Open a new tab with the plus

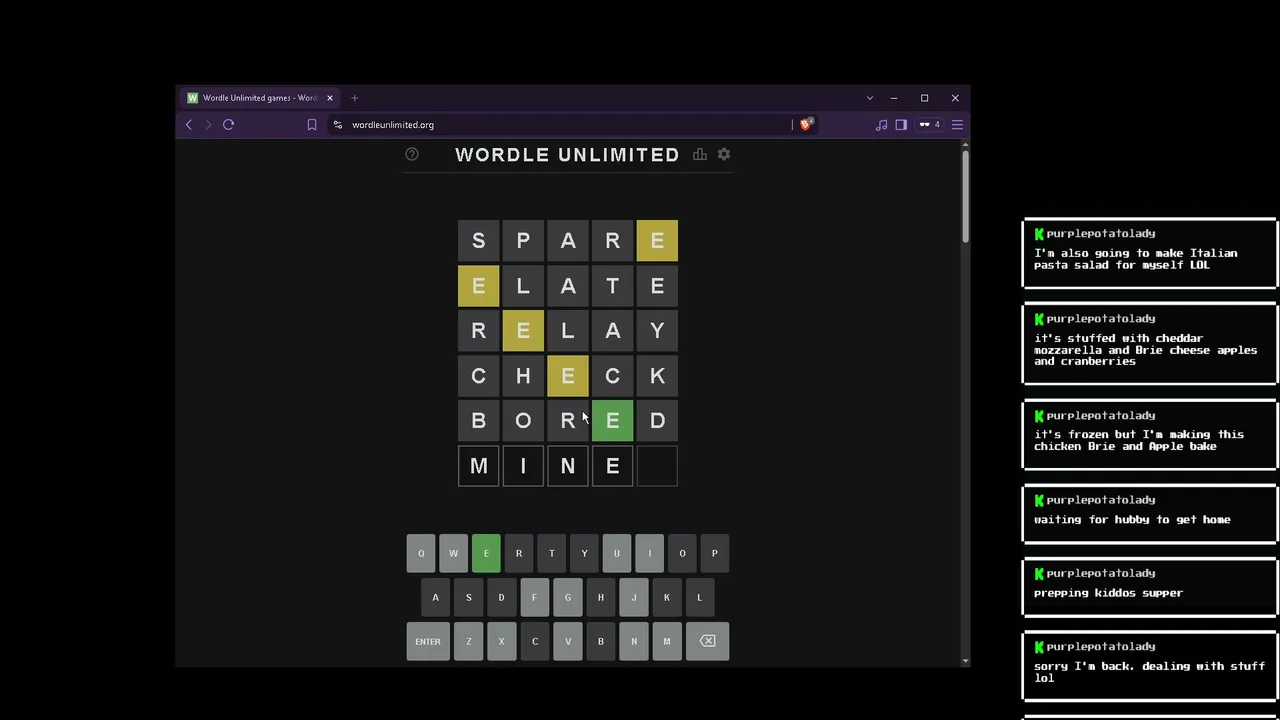coord(354,98)
